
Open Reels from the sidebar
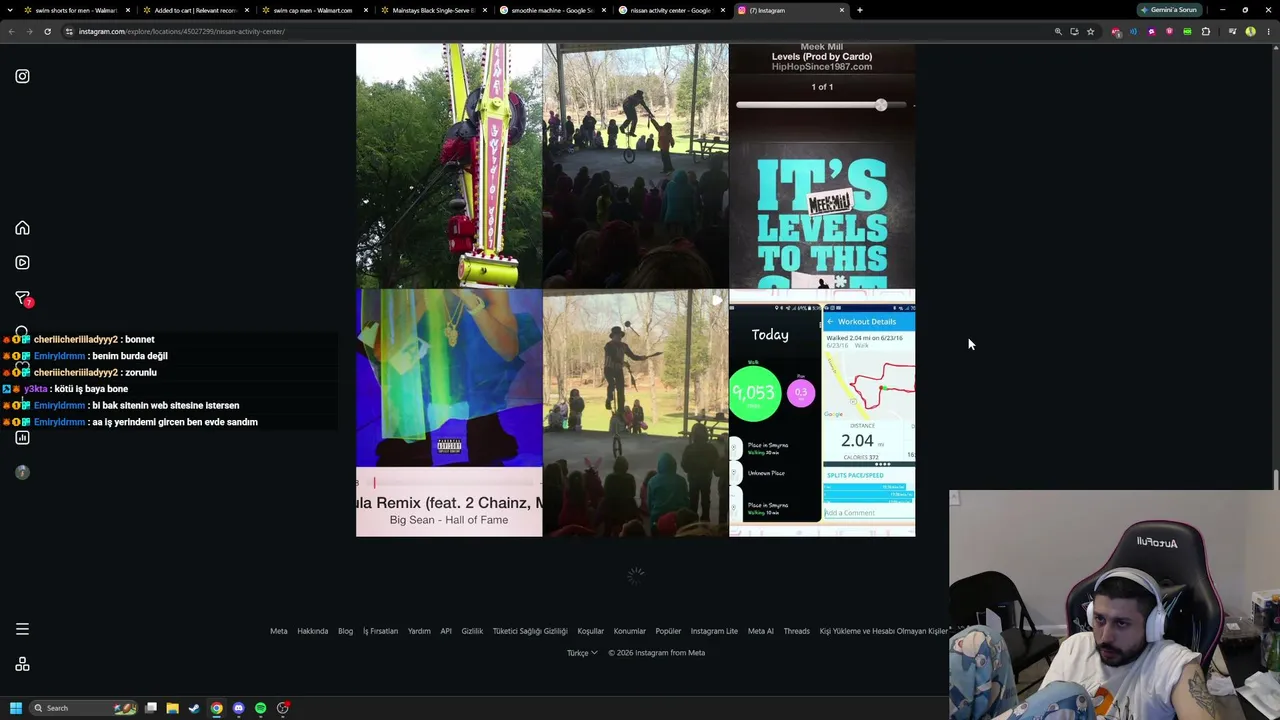tap(22, 262)
